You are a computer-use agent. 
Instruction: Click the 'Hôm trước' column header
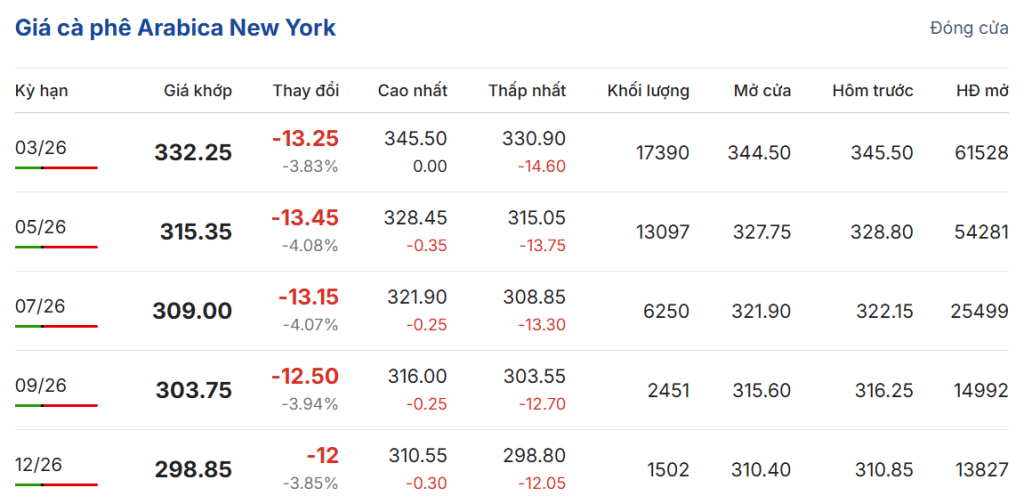(872, 91)
